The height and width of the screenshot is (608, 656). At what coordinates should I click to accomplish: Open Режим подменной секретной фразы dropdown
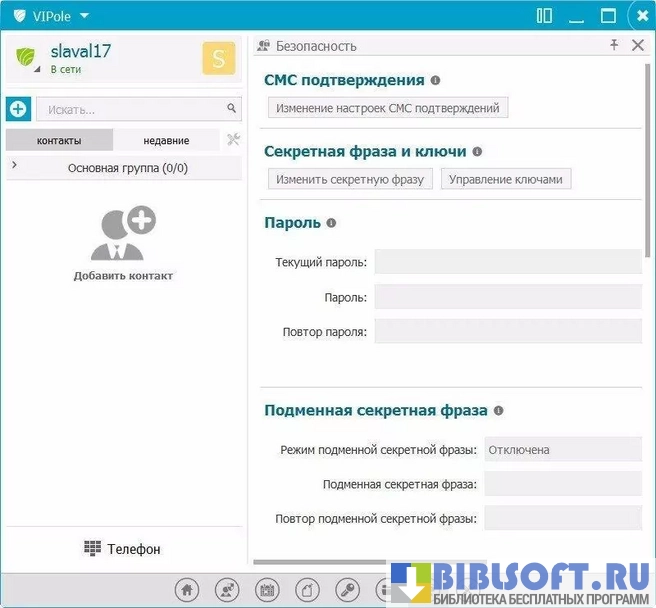[562, 450]
